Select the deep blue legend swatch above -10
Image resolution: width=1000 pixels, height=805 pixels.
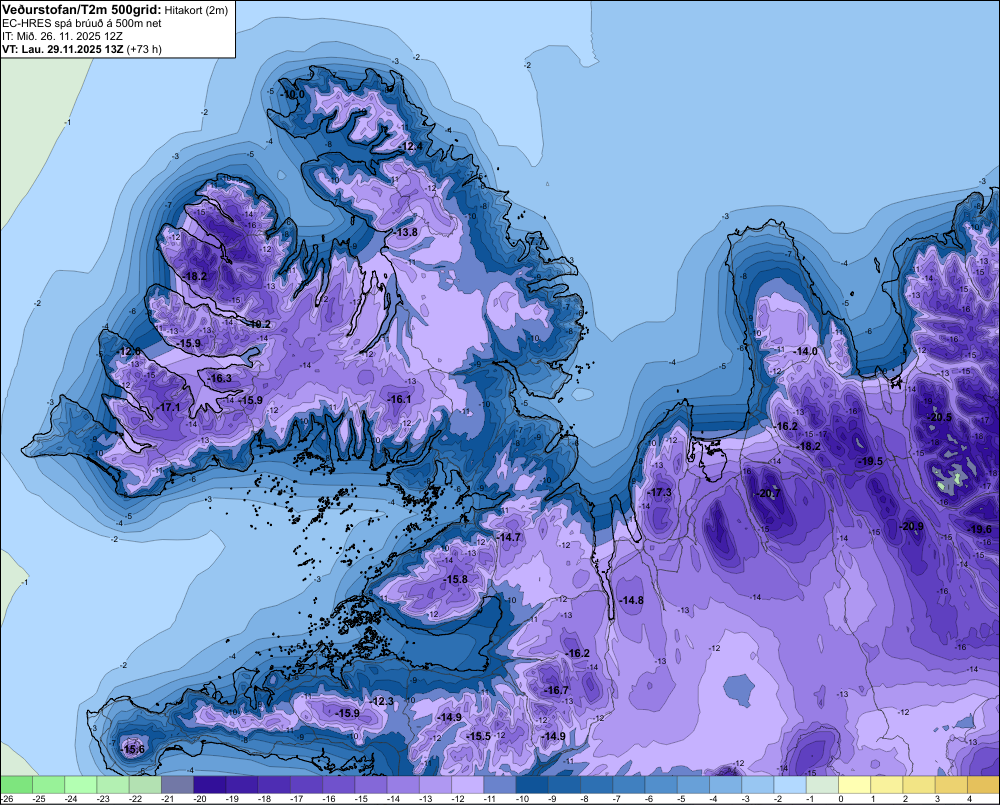[x=532, y=785]
